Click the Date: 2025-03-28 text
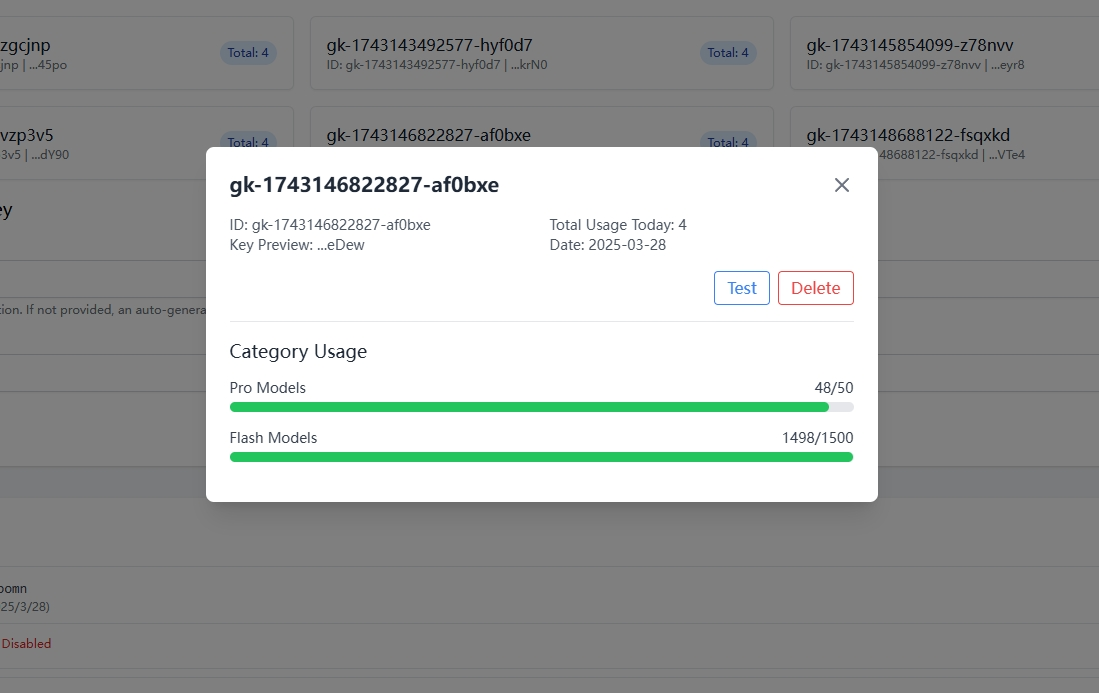The image size is (1099, 693). [607, 245]
